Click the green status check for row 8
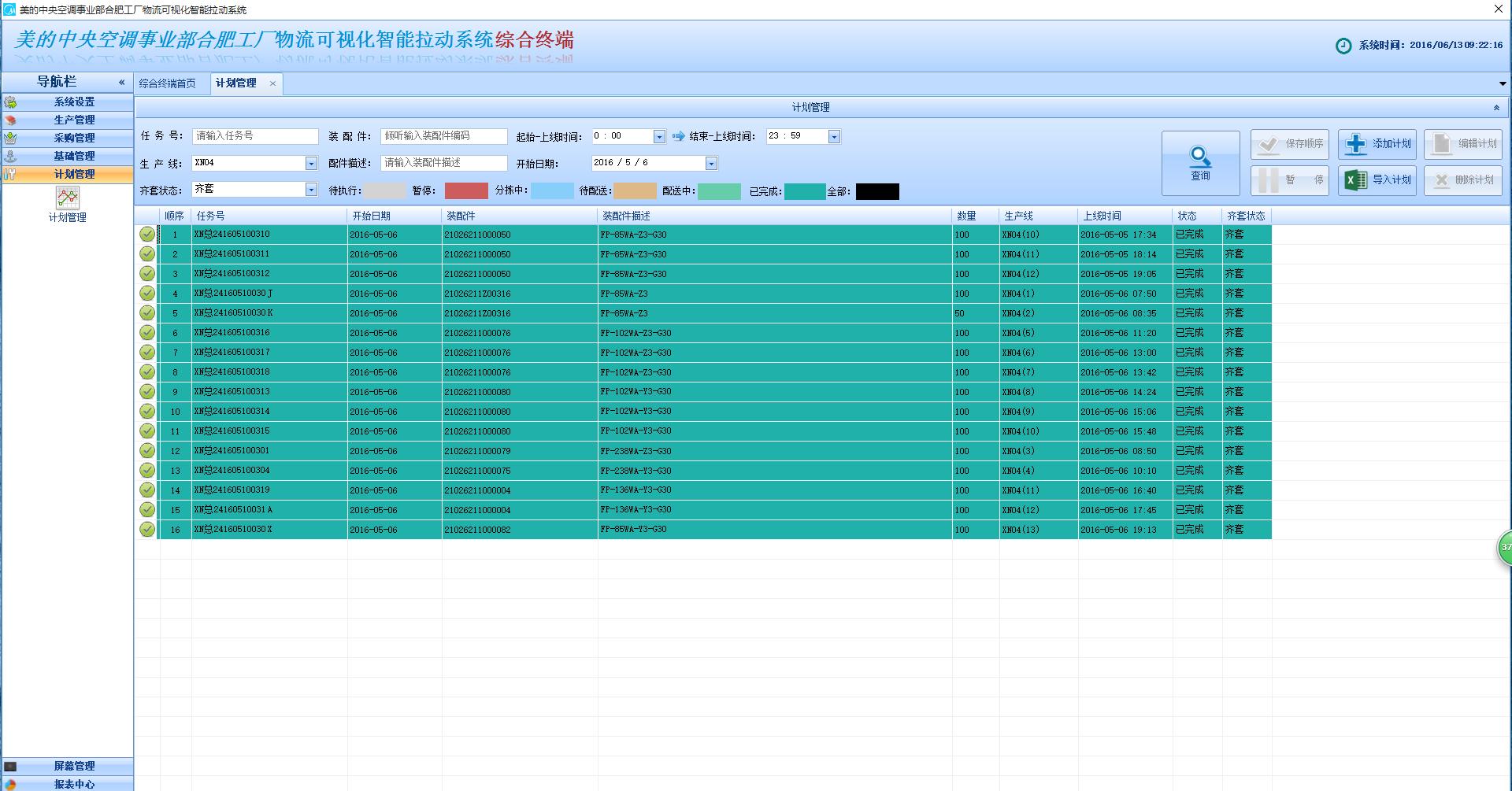The height and width of the screenshot is (791, 1512). click(x=147, y=372)
